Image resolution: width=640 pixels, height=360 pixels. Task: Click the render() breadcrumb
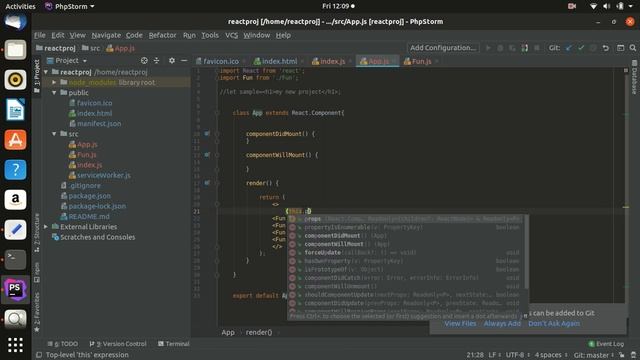tap(259, 332)
